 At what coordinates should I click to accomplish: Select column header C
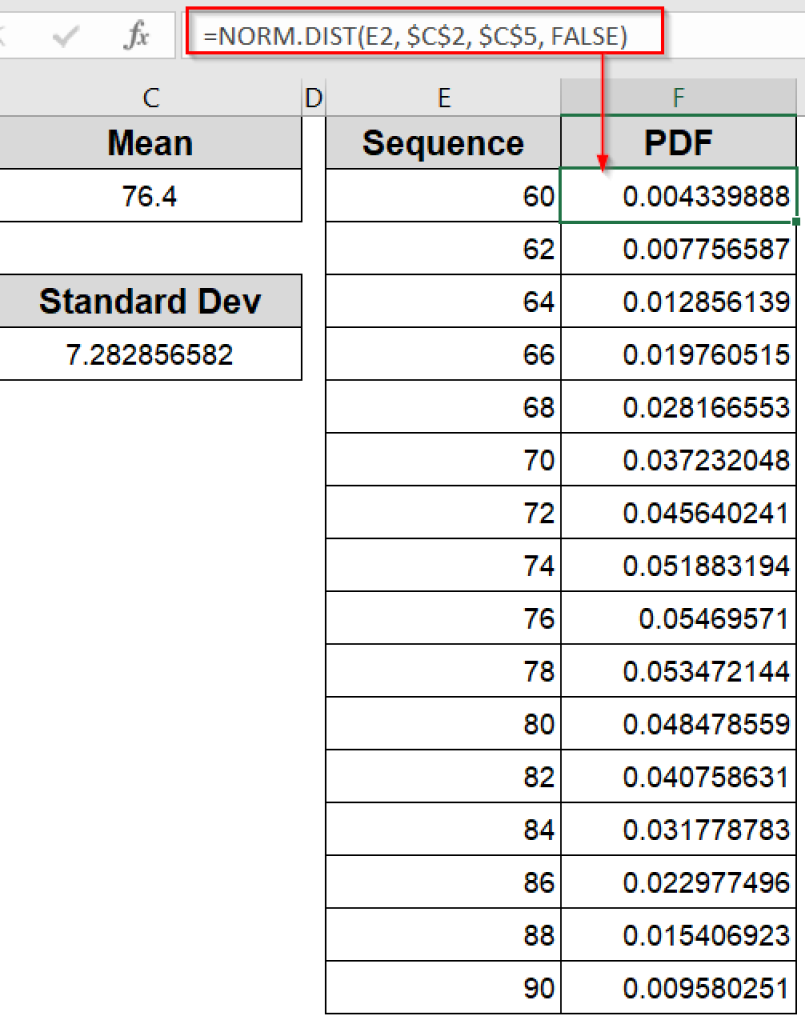[150, 97]
